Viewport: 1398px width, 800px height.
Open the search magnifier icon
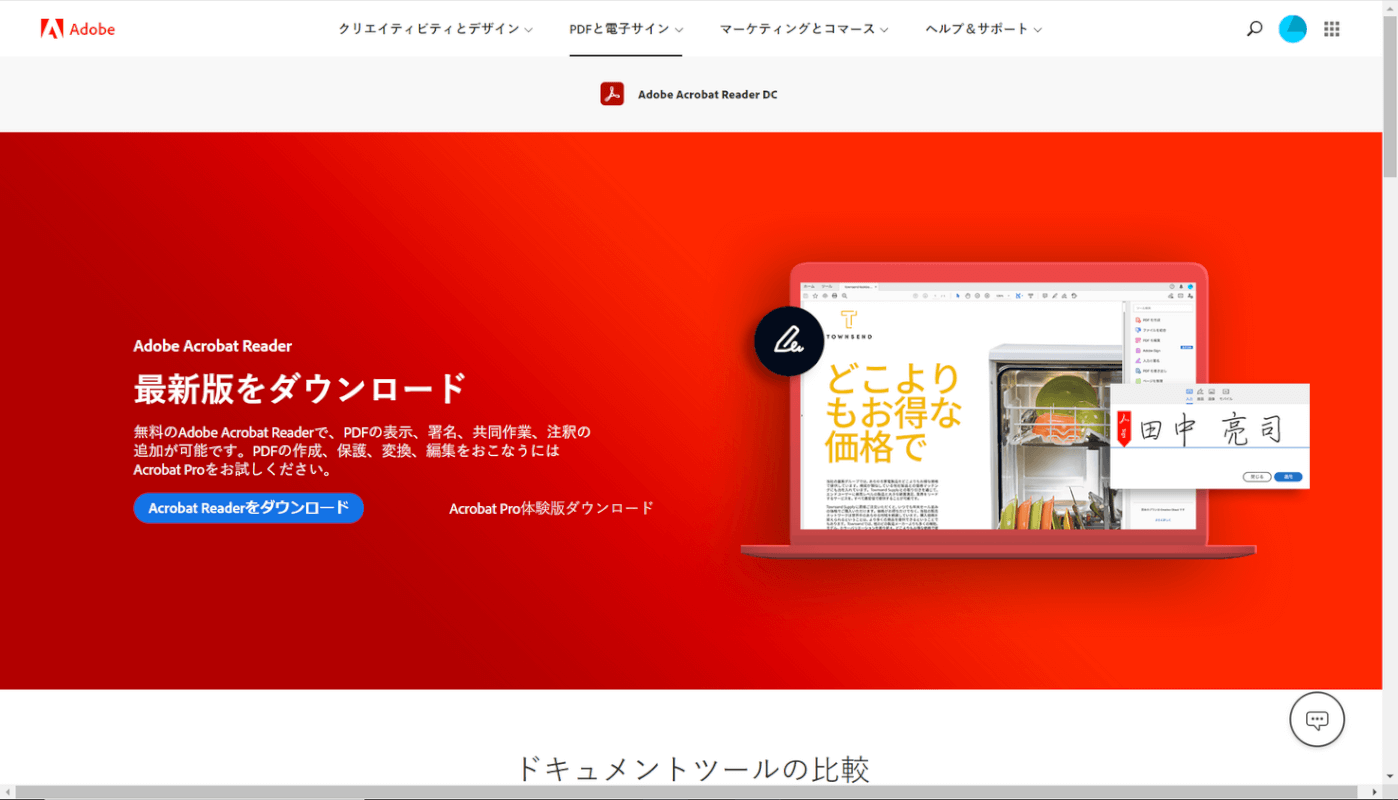[1254, 29]
